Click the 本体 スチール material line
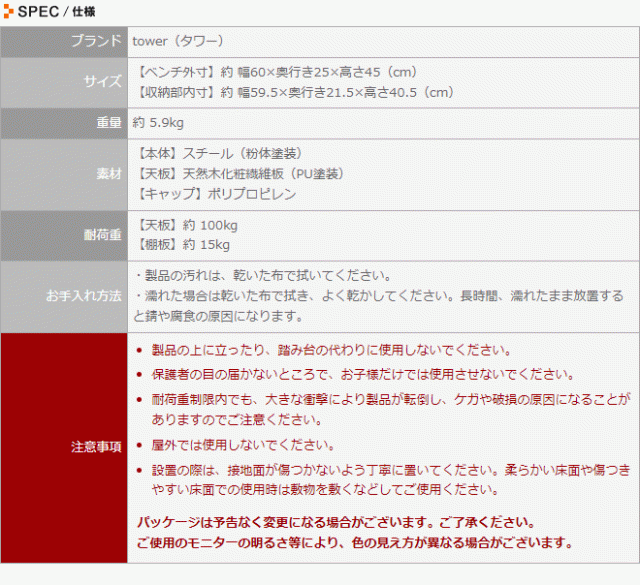The image size is (640, 585). pos(217,154)
